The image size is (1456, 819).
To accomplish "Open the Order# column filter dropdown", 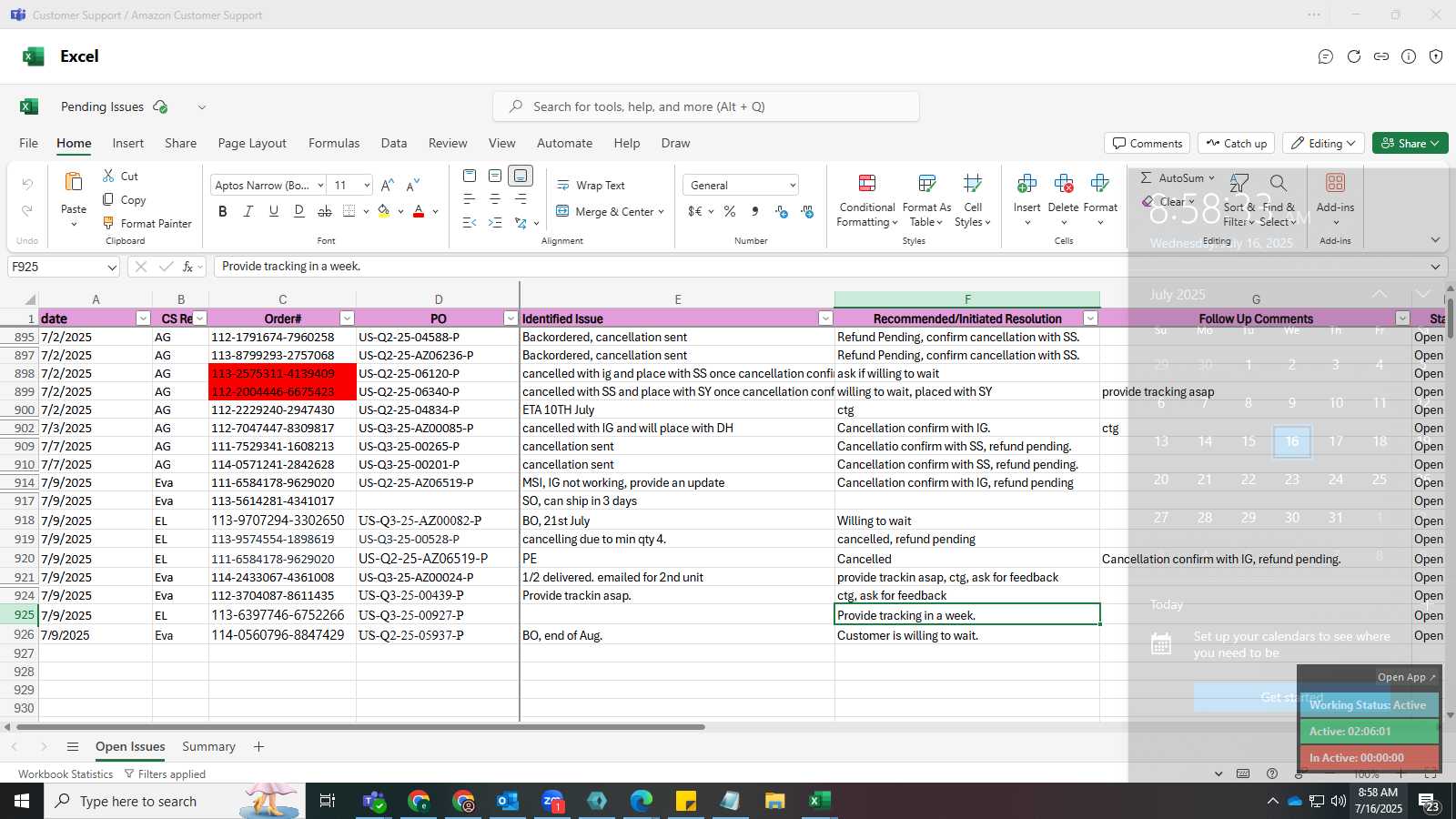I will pyautogui.click(x=347, y=318).
